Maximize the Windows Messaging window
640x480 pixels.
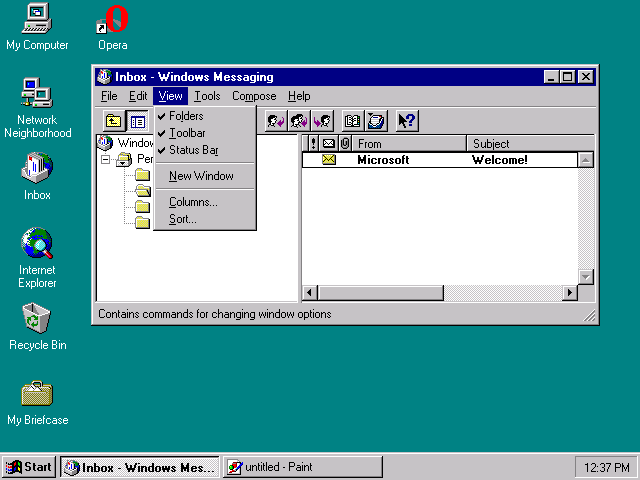click(567, 77)
